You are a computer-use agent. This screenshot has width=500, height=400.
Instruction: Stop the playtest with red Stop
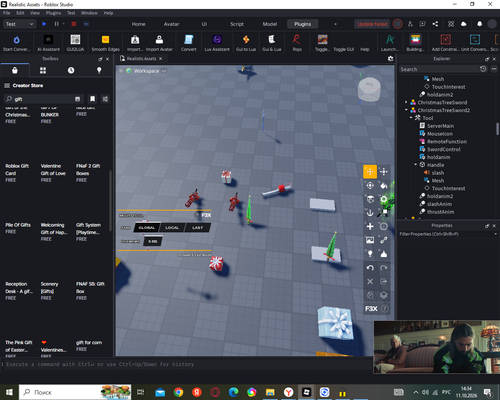click(x=74, y=24)
